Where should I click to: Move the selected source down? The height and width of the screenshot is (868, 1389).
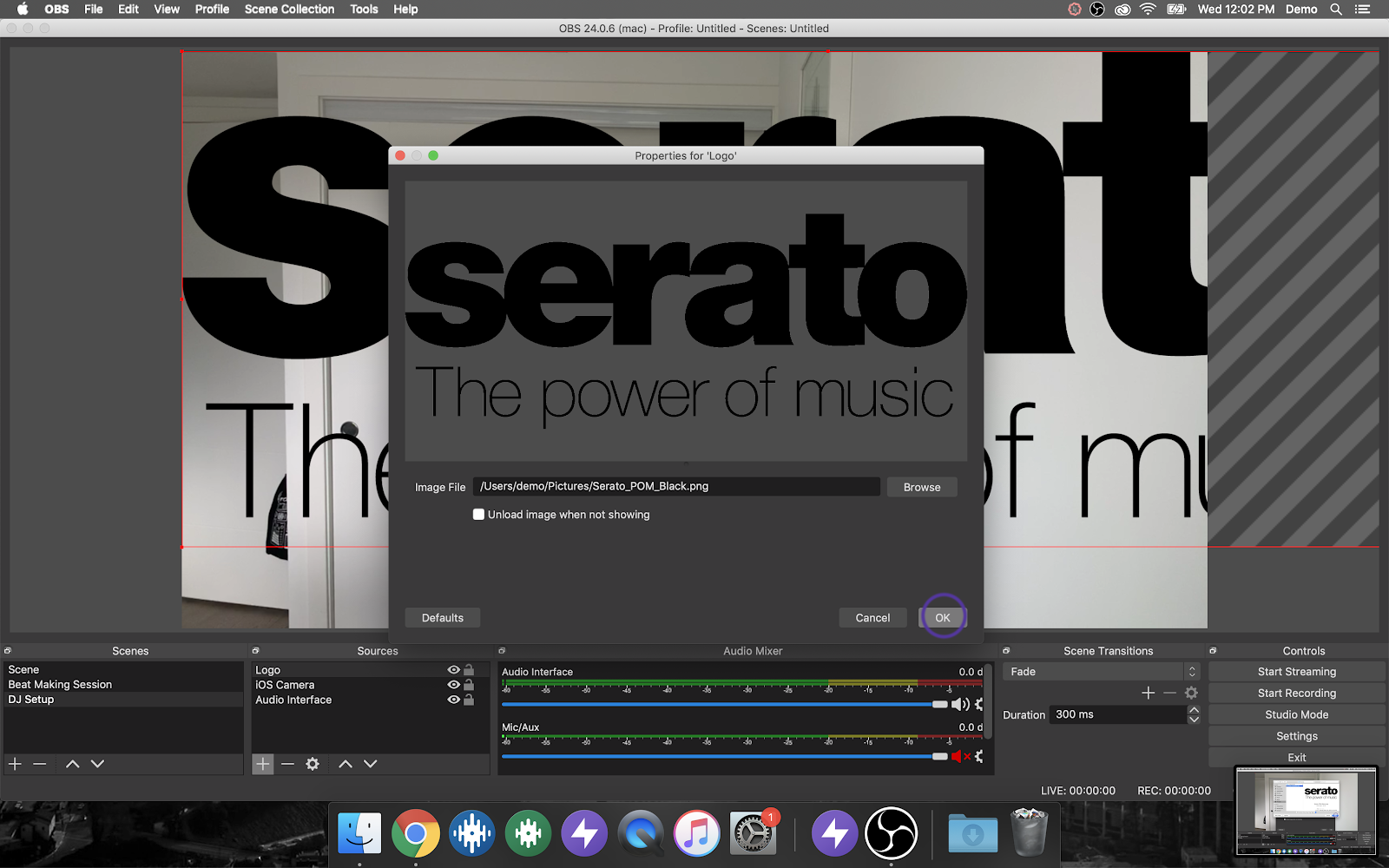coord(371,764)
